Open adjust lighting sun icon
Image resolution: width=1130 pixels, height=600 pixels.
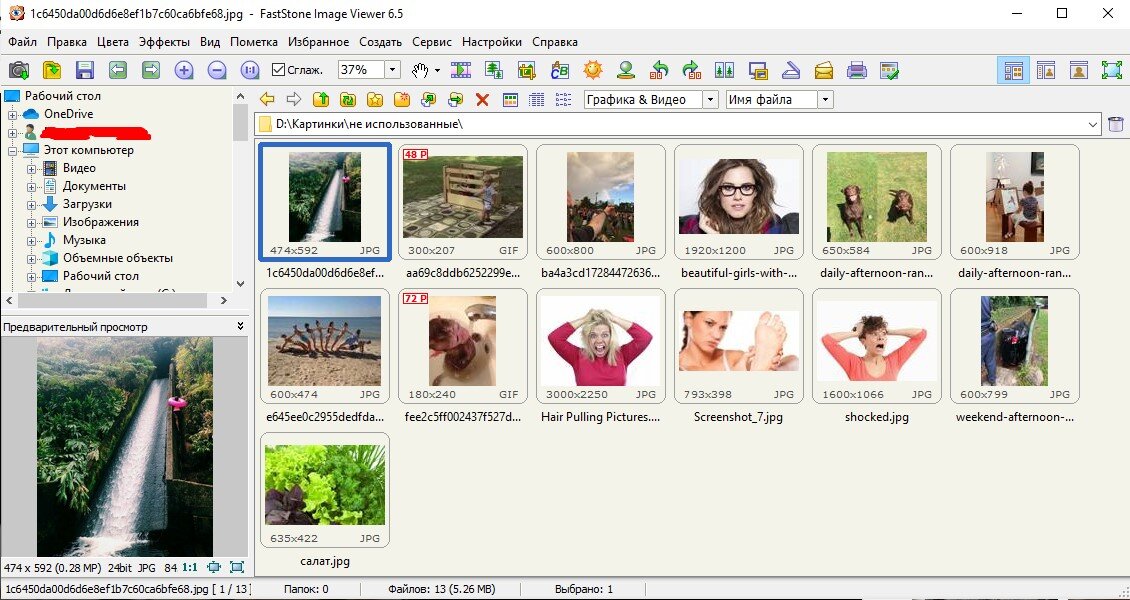point(593,70)
